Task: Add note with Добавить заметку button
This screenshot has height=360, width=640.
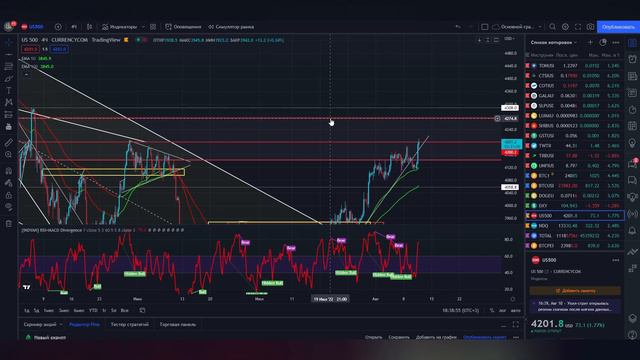Action: point(575,291)
